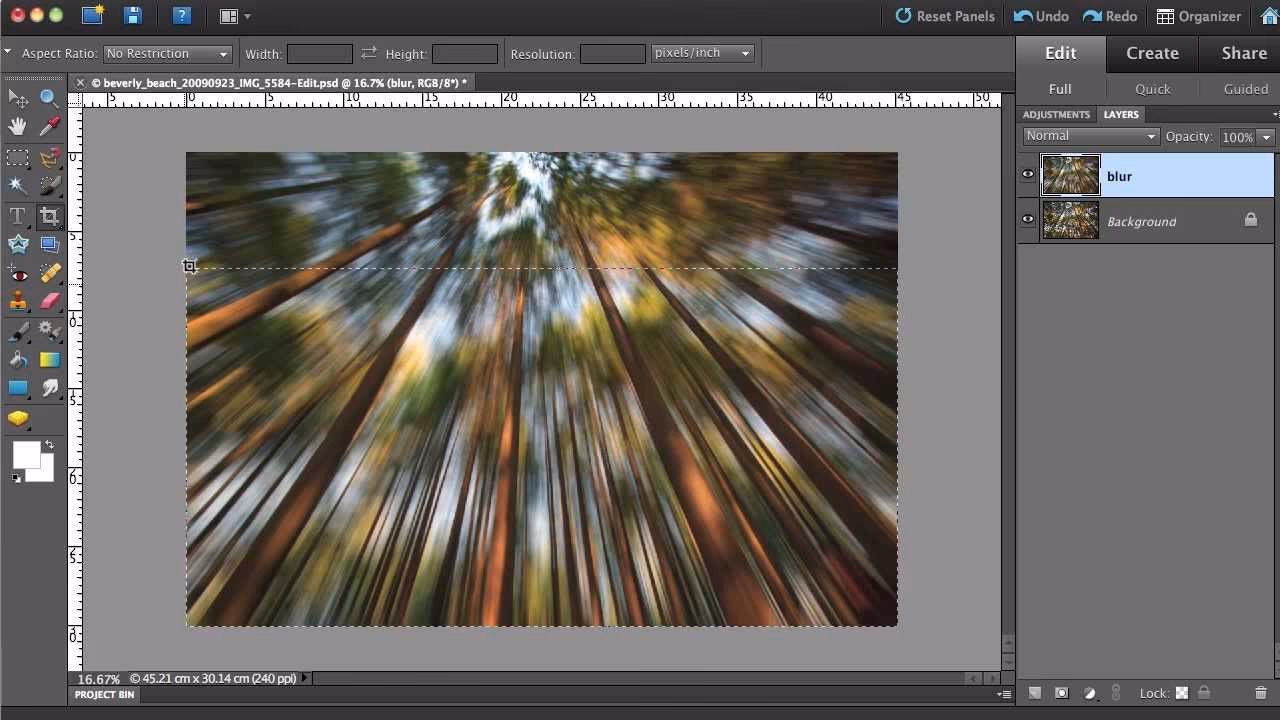
Task: Open the Adjustments panel tab
Action: [x=1056, y=114]
